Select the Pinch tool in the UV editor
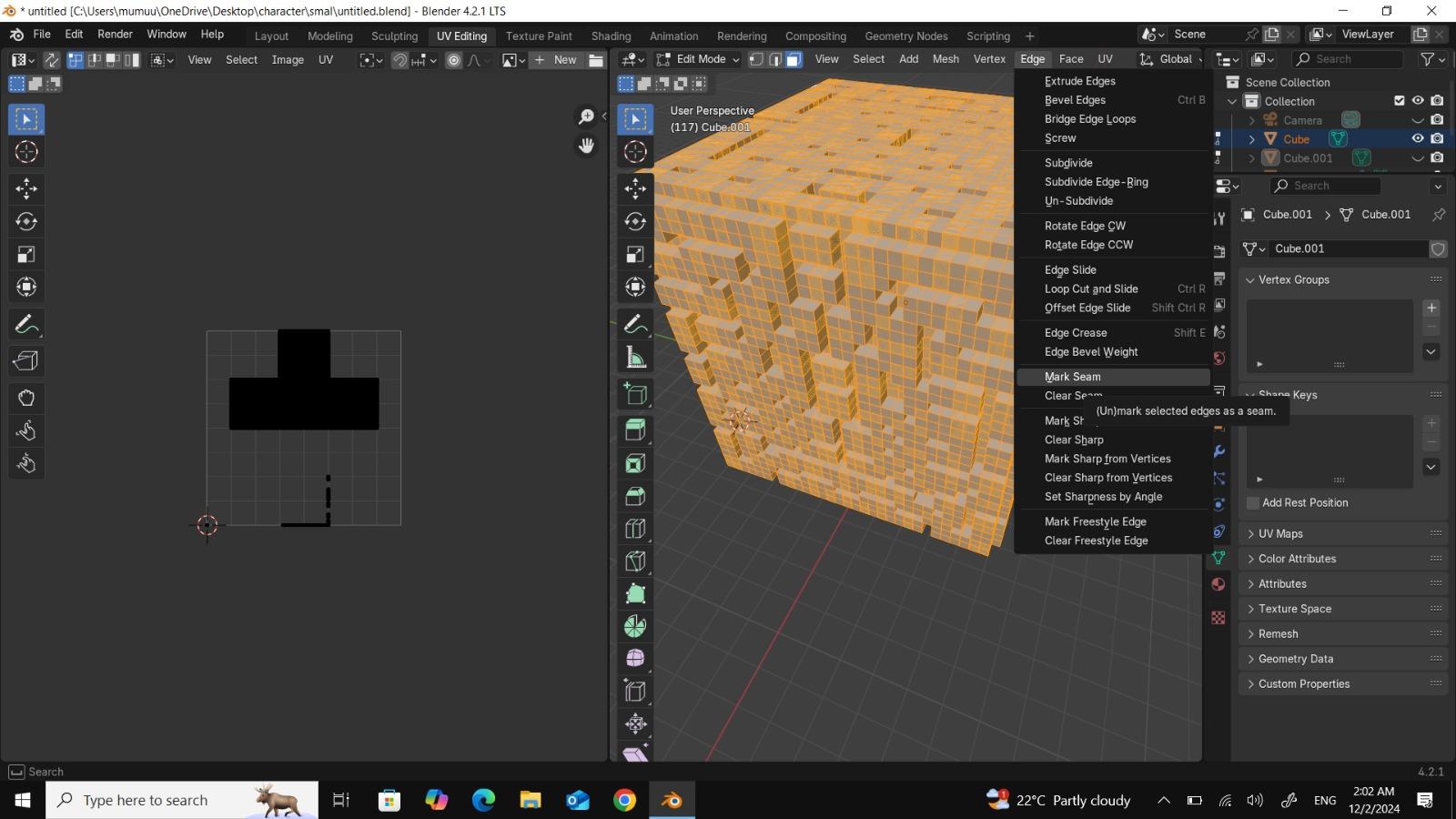The height and width of the screenshot is (819, 1456). [26, 463]
